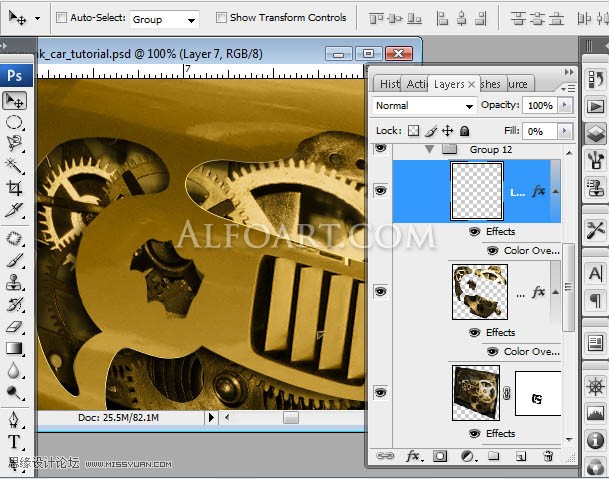Switch to the Brushes tab
Image resolution: width=609 pixels, height=479 pixels.
(491, 84)
